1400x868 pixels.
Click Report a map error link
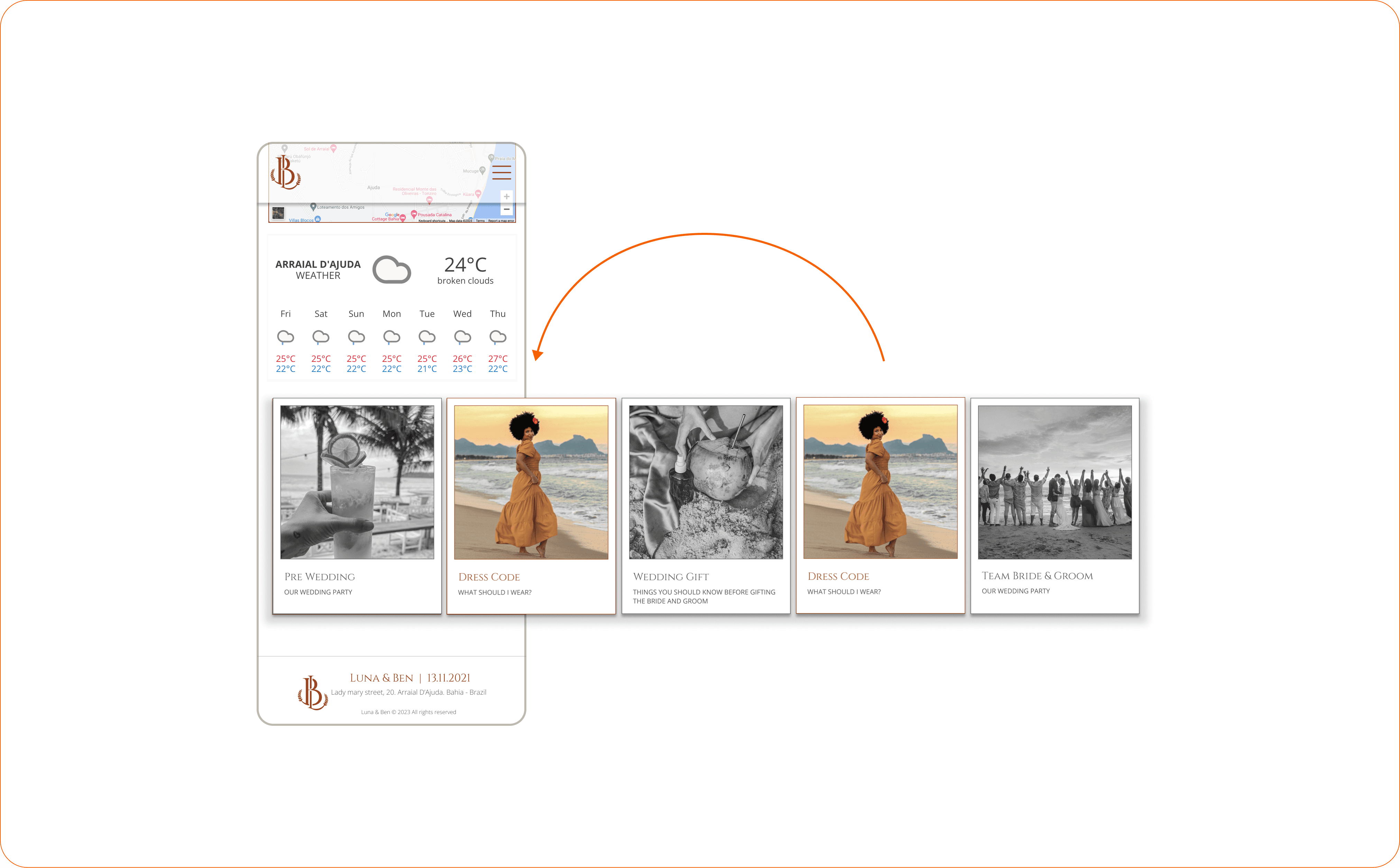(501, 221)
